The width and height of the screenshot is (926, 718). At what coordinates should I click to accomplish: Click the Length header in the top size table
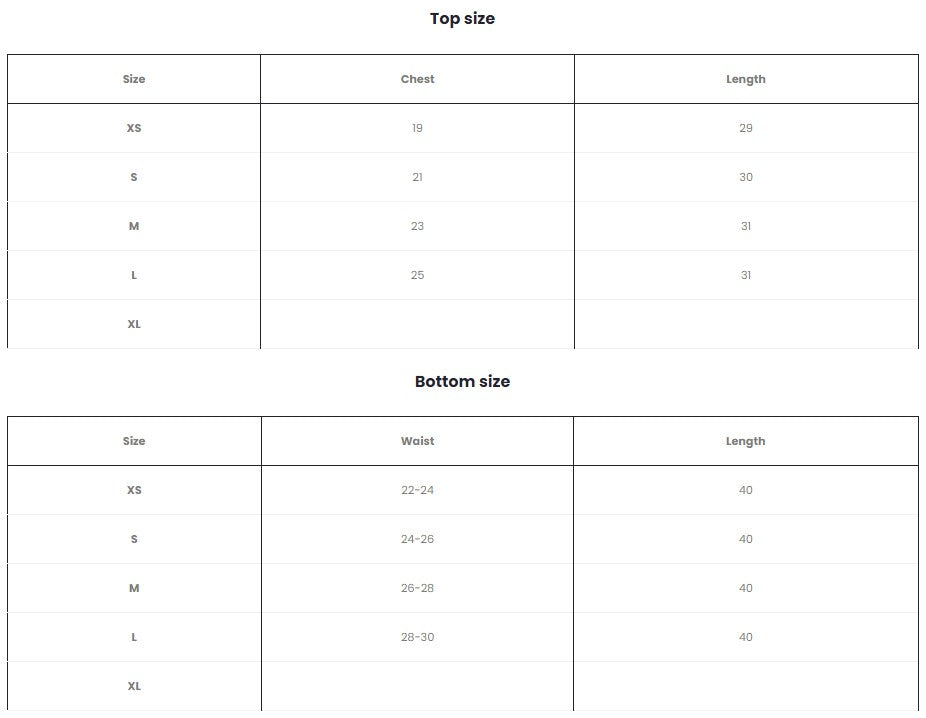(745, 79)
